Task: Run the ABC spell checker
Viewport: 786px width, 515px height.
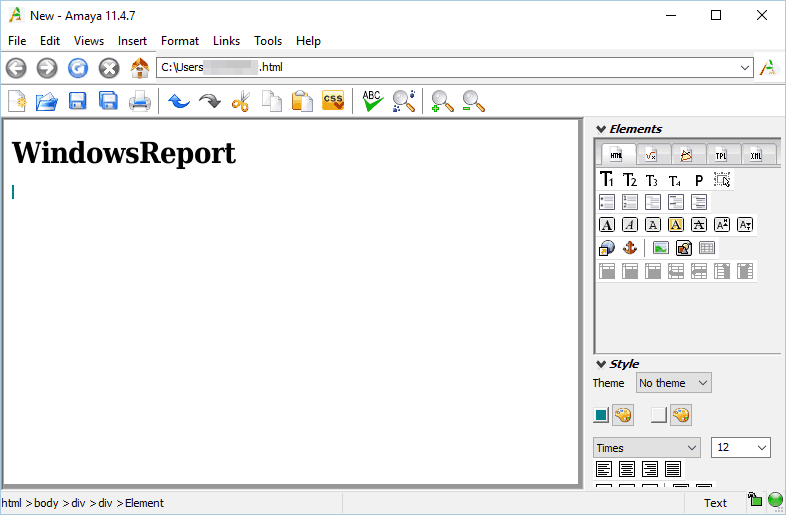Action: click(372, 101)
